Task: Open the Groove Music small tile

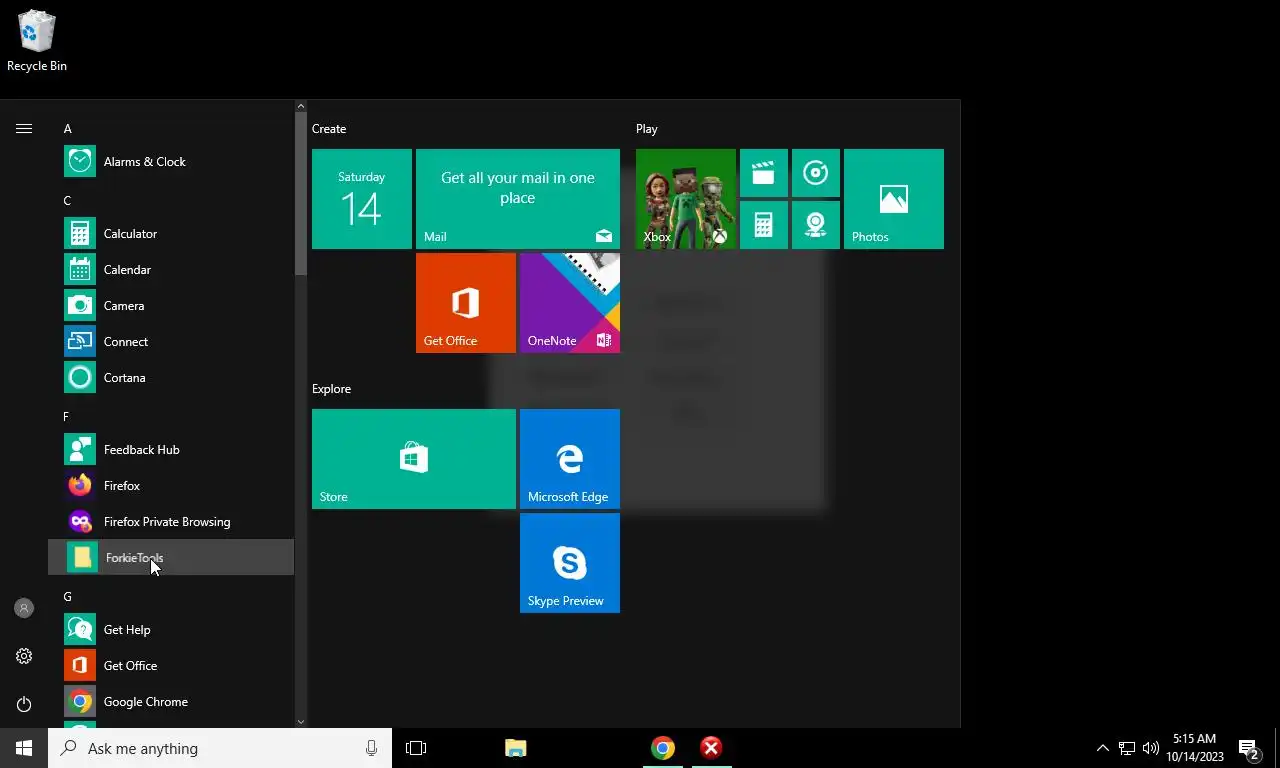Action: pyautogui.click(x=816, y=173)
